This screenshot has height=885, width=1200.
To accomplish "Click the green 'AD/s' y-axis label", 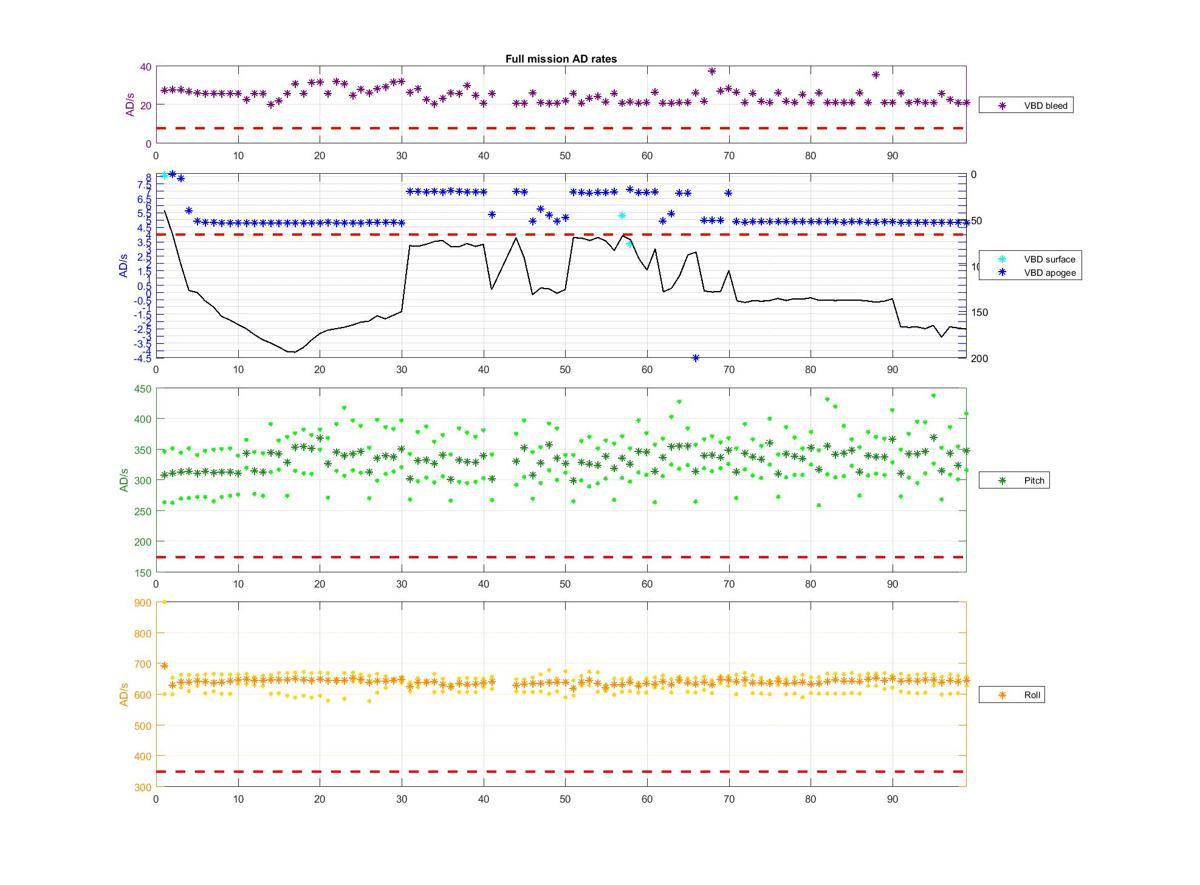I will tap(125, 480).
